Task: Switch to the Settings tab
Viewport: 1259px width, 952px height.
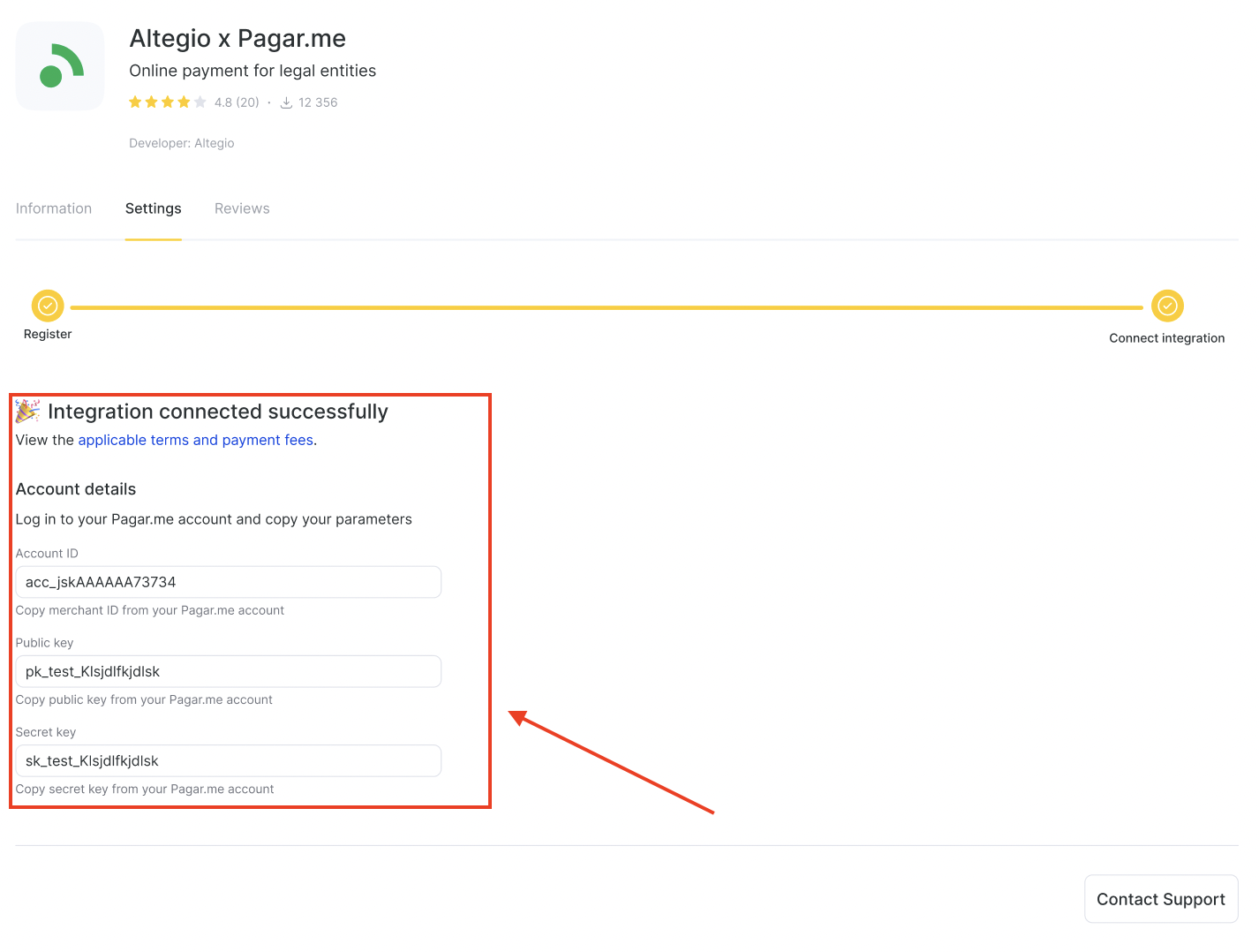Action: 154,208
